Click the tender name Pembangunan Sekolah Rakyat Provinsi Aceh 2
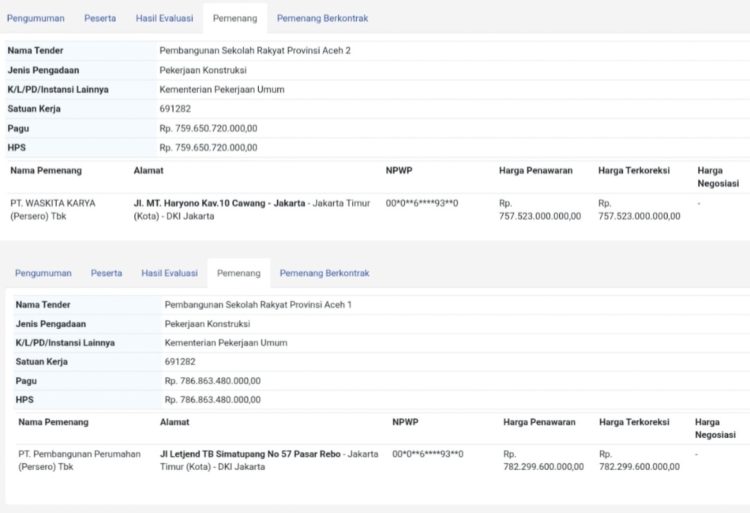 pos(255,50)
